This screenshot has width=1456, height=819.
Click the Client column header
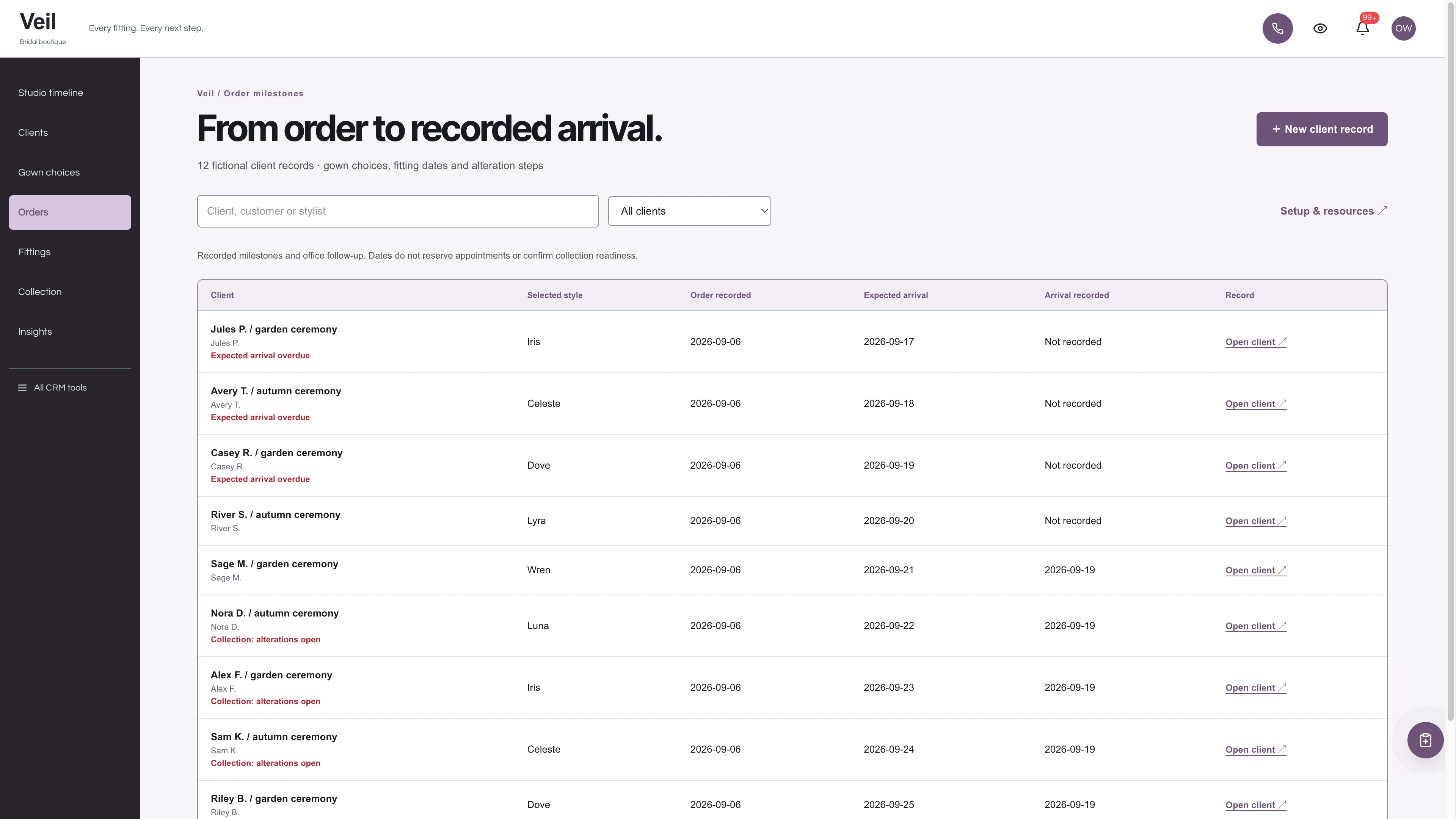pyautogui.click(x=222, y=295)
